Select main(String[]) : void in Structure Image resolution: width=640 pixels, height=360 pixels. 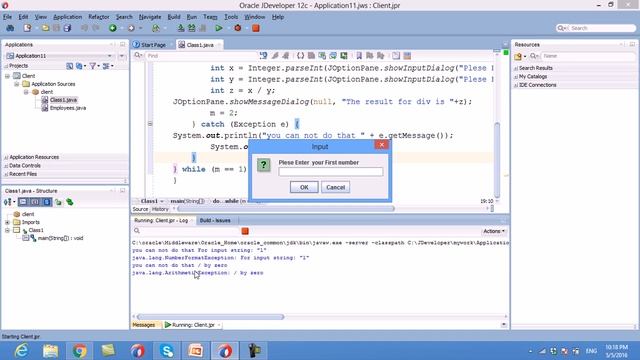pos(60,238)
